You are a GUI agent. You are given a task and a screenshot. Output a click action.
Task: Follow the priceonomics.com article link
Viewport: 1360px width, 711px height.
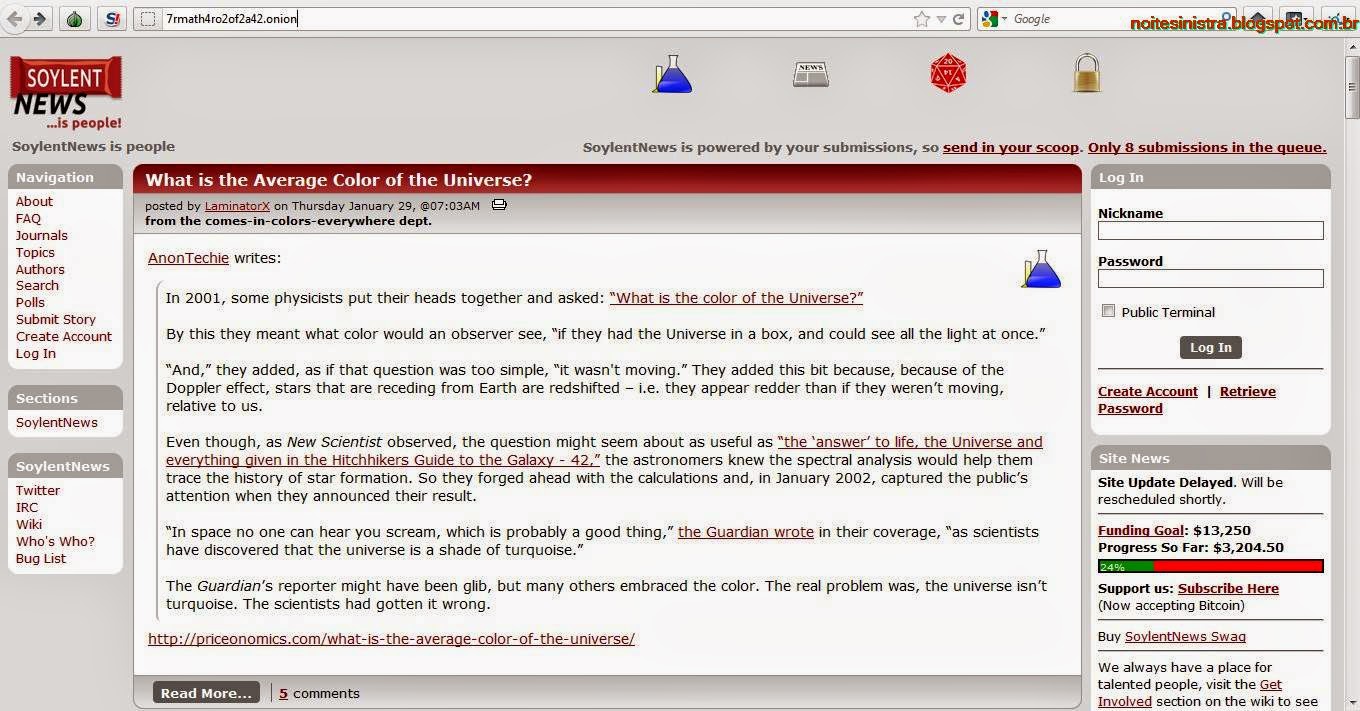(391, 638)
